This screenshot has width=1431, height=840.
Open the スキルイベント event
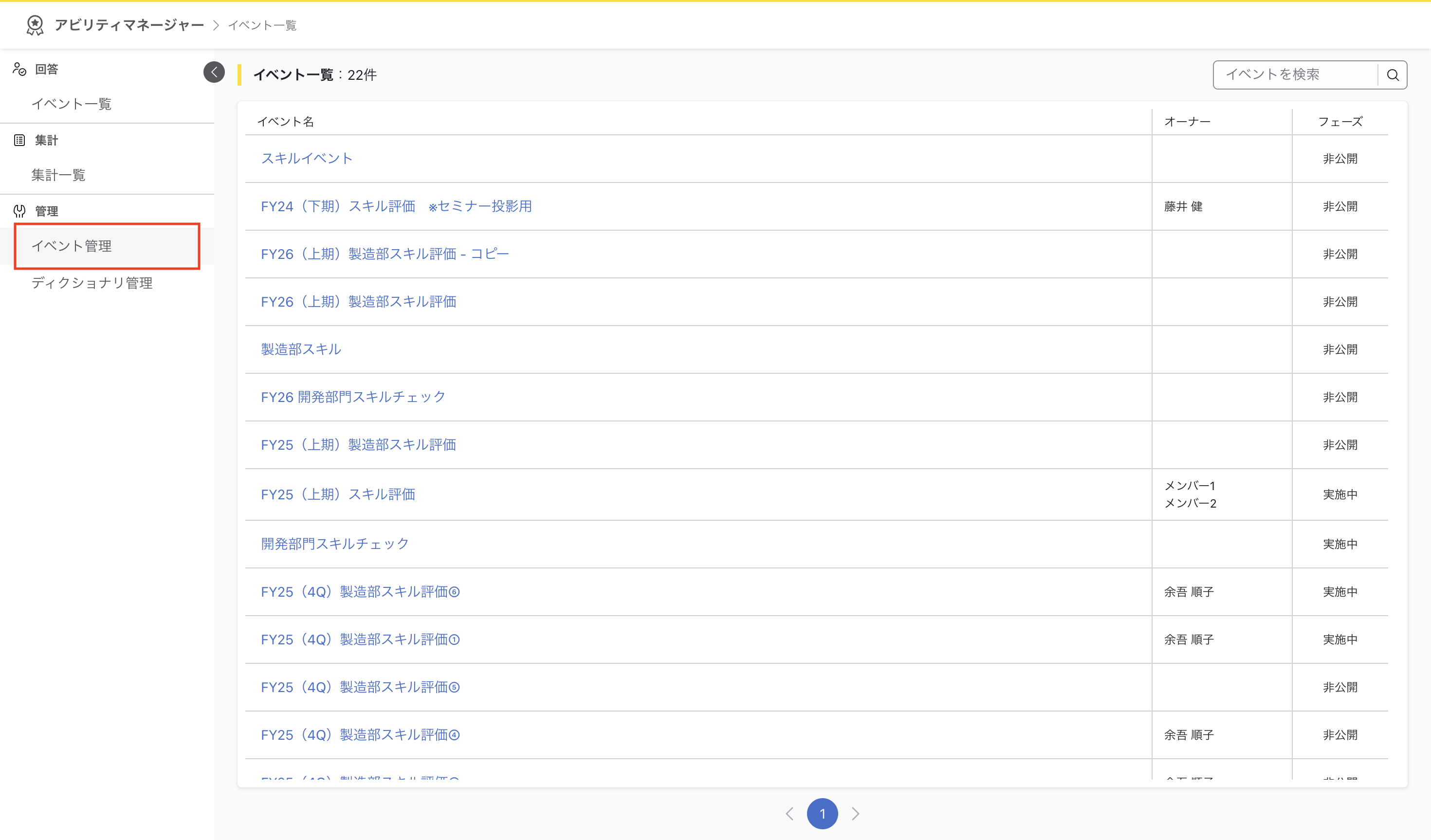click(306, 159)
